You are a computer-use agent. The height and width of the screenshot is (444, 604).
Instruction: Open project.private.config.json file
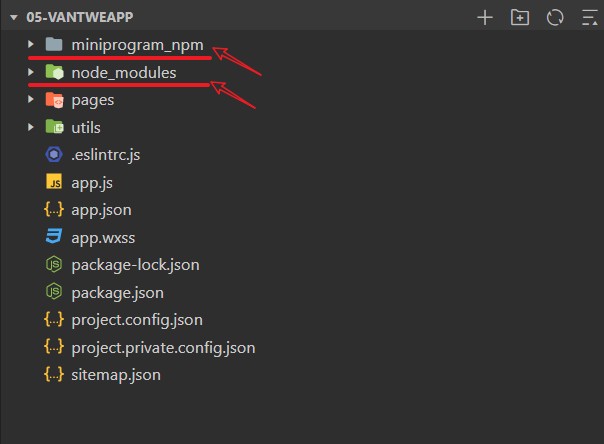tap(163, 348)
